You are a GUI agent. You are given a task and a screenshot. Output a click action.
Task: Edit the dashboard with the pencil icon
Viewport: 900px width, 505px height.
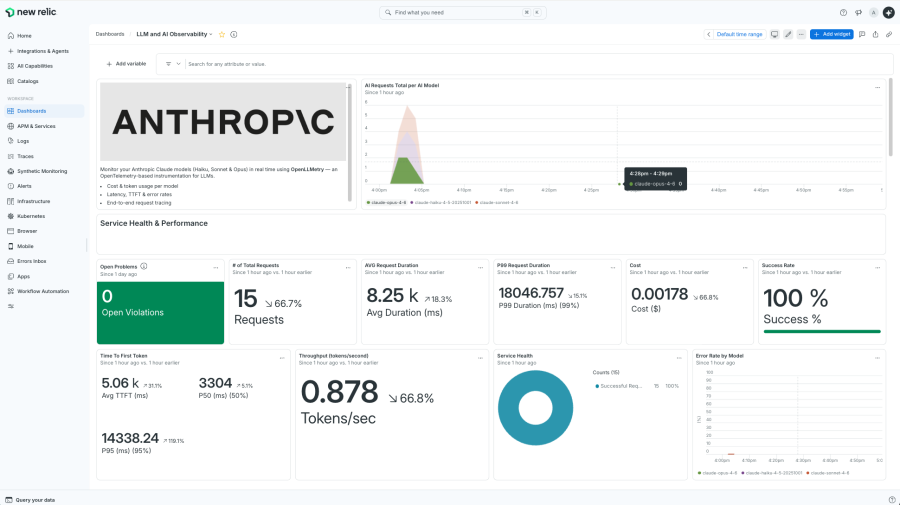pyautogui.click(x=788, y=34)
